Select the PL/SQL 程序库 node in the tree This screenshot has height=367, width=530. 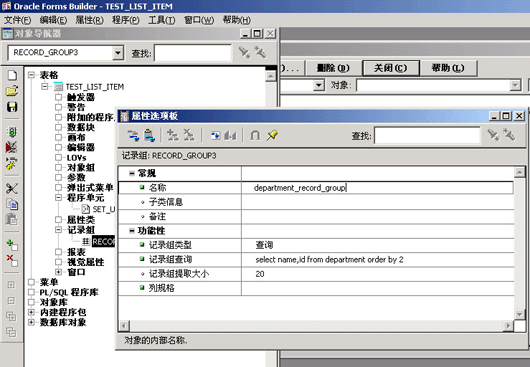pyautogui.click(x=69, y=292)
